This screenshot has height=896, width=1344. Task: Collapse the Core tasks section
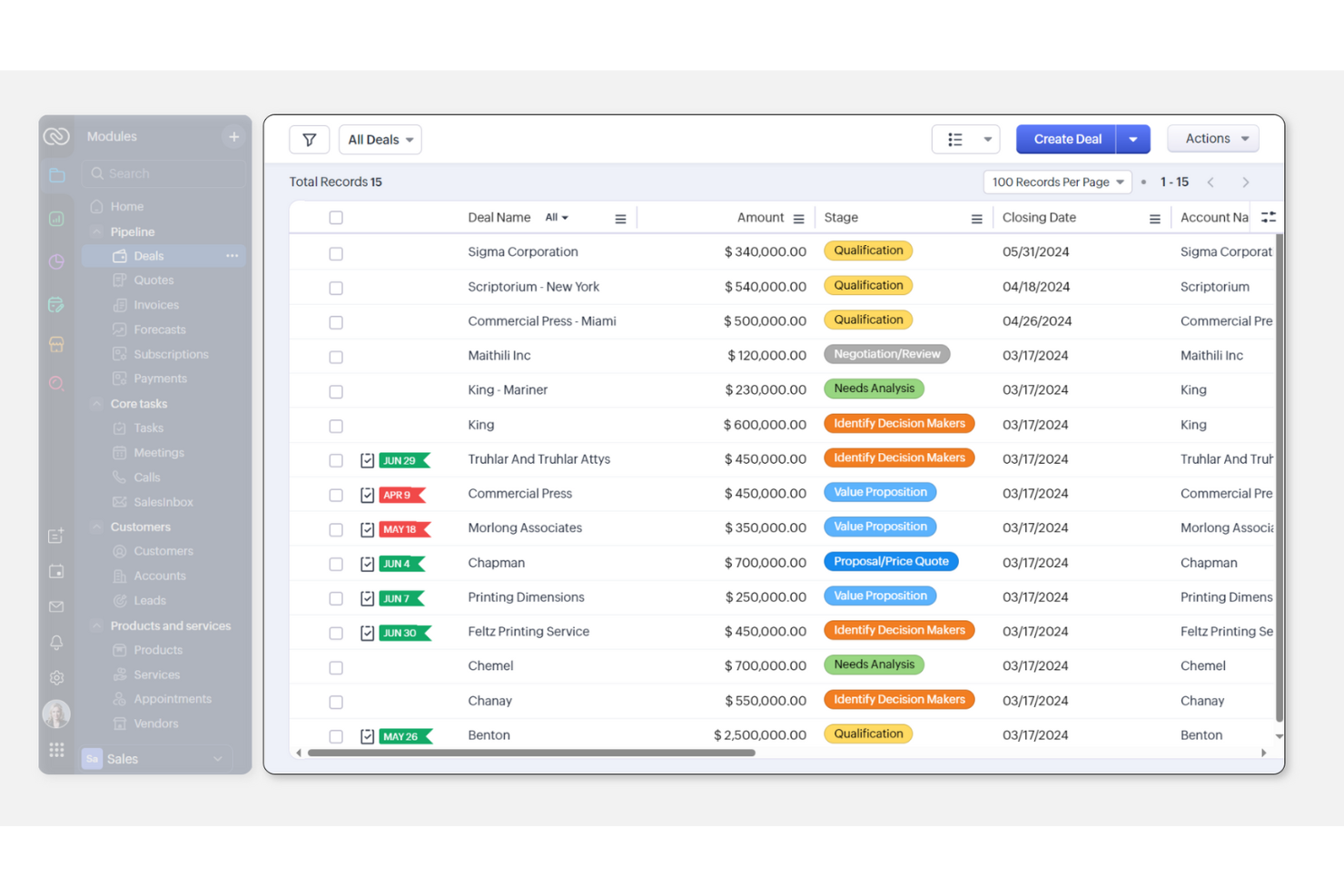[x=97, y=403]
